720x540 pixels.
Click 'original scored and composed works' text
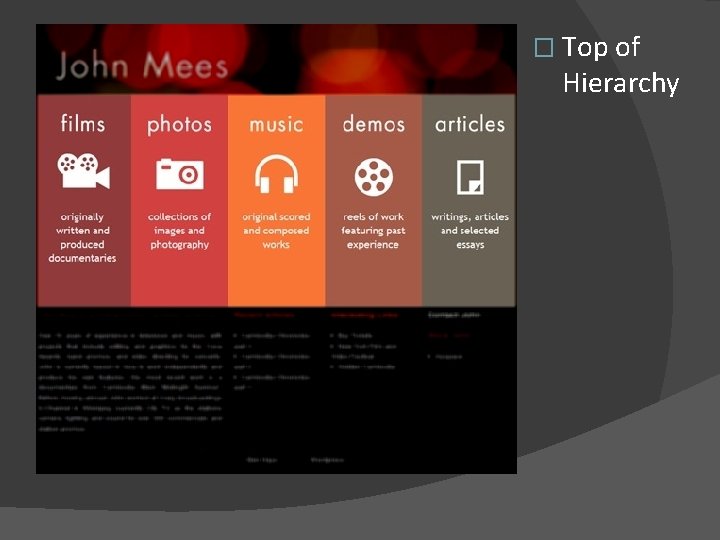[276, 231]
